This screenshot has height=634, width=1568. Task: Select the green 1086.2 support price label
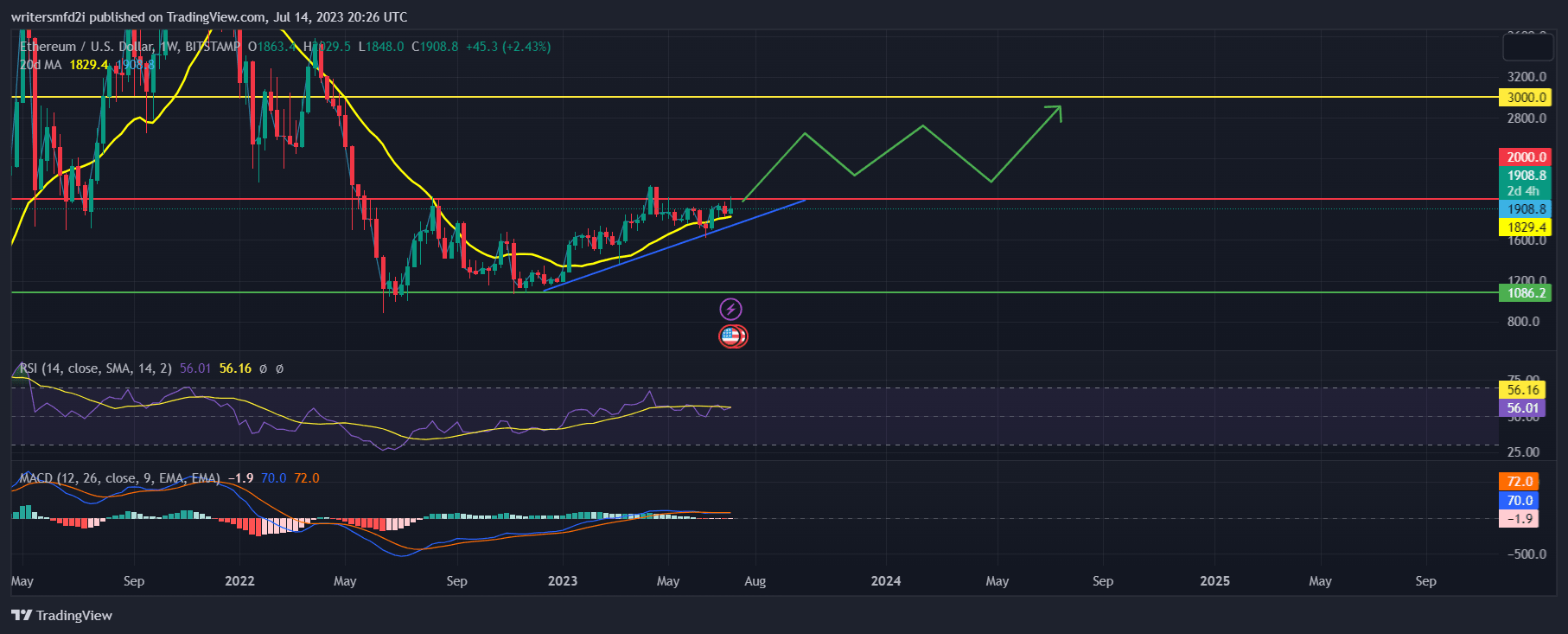(1526, 293)
